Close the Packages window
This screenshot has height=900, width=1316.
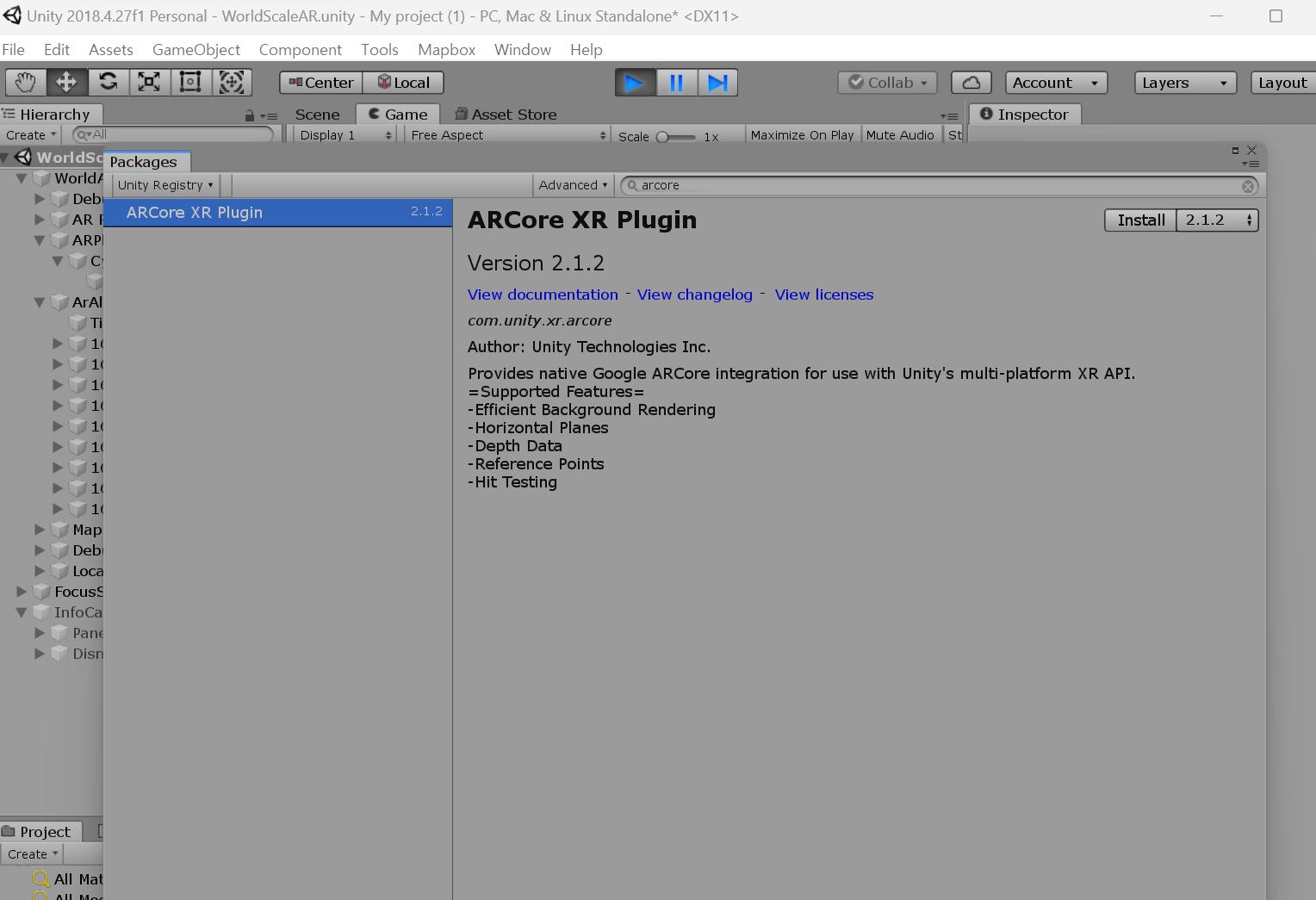pyautogui.click(x=1252, y=150)
